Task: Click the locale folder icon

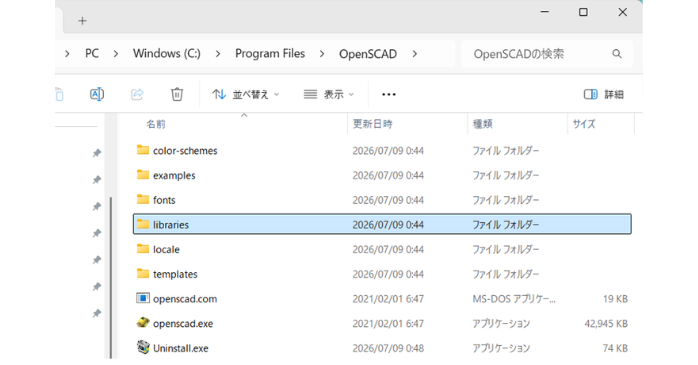Action: click(x=143, y=248)
